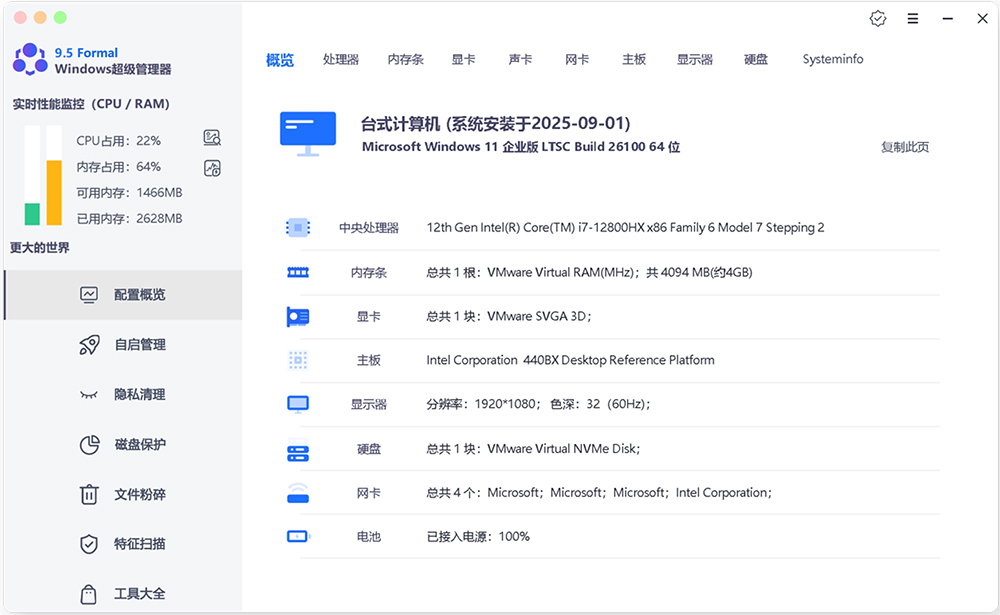Click the CPU占用：22% text
Screen dimensions: 1000x615
119,141
